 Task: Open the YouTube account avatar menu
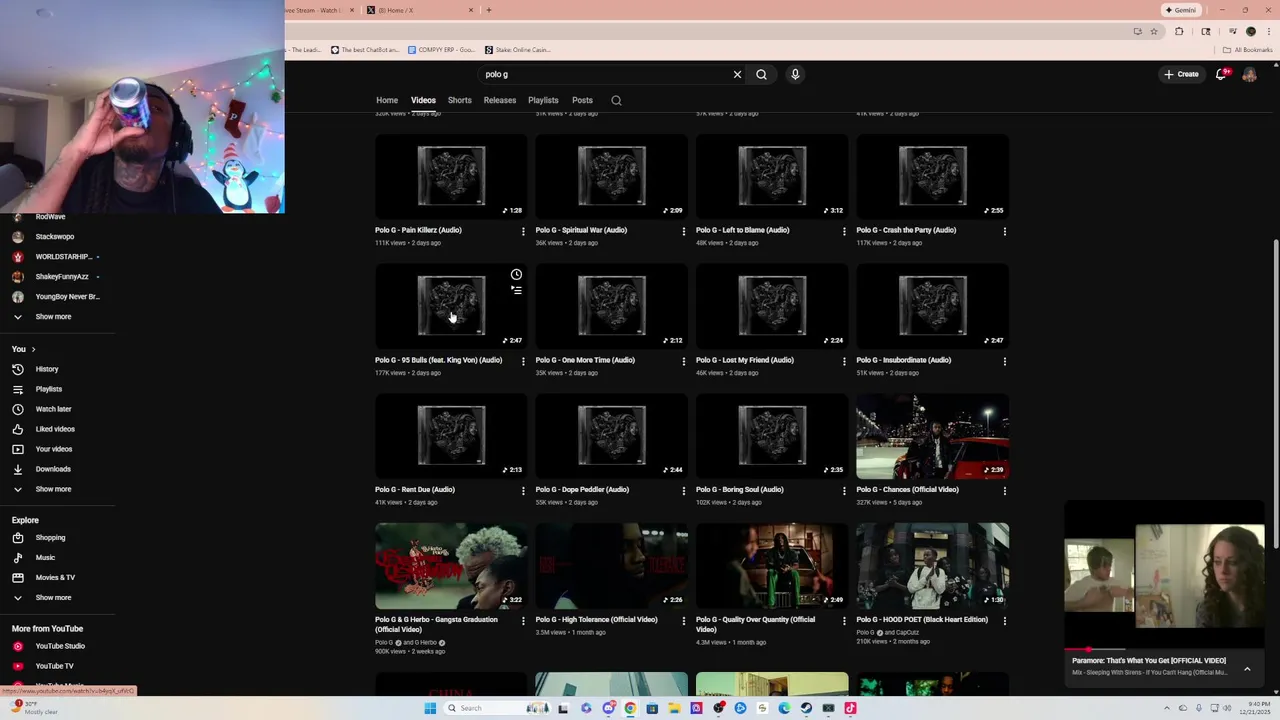coord(1249,74)
